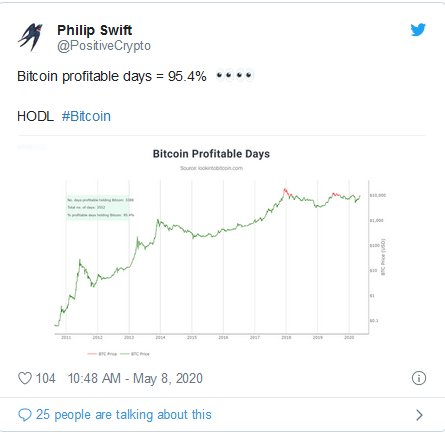Viewport: 445px width, 440px height.
Task: Click the 2014 marker on the chart axis
Action: pos(160,338)
